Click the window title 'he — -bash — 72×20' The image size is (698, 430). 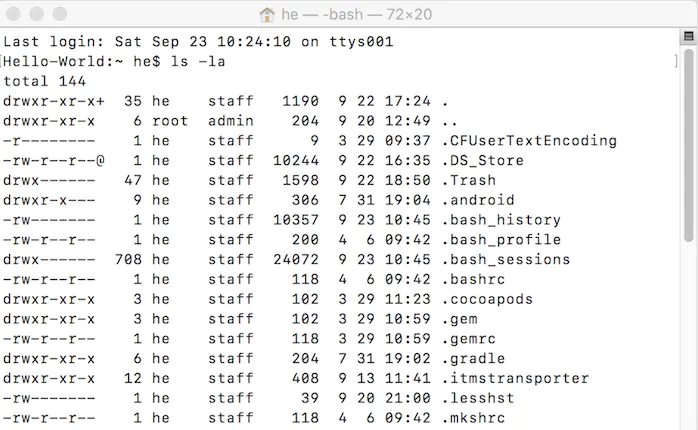357,14
